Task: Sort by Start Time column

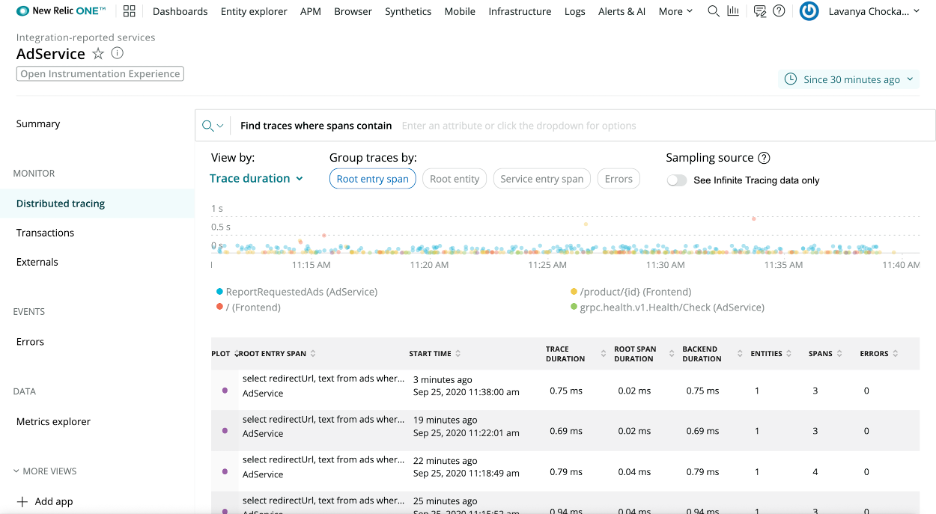Action: 458,353
